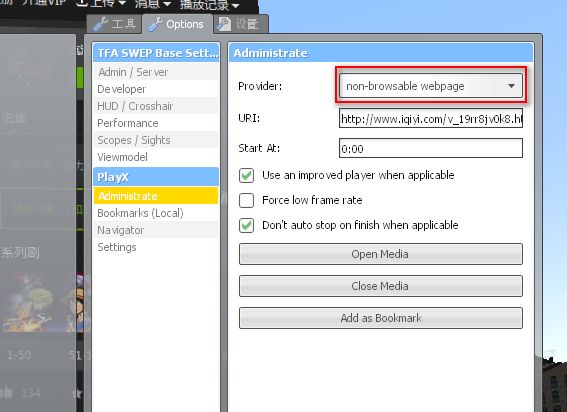567x412 pixels.
Task: Open the 播放记录 menu in webpage
Action: click(x=209, y=5)
